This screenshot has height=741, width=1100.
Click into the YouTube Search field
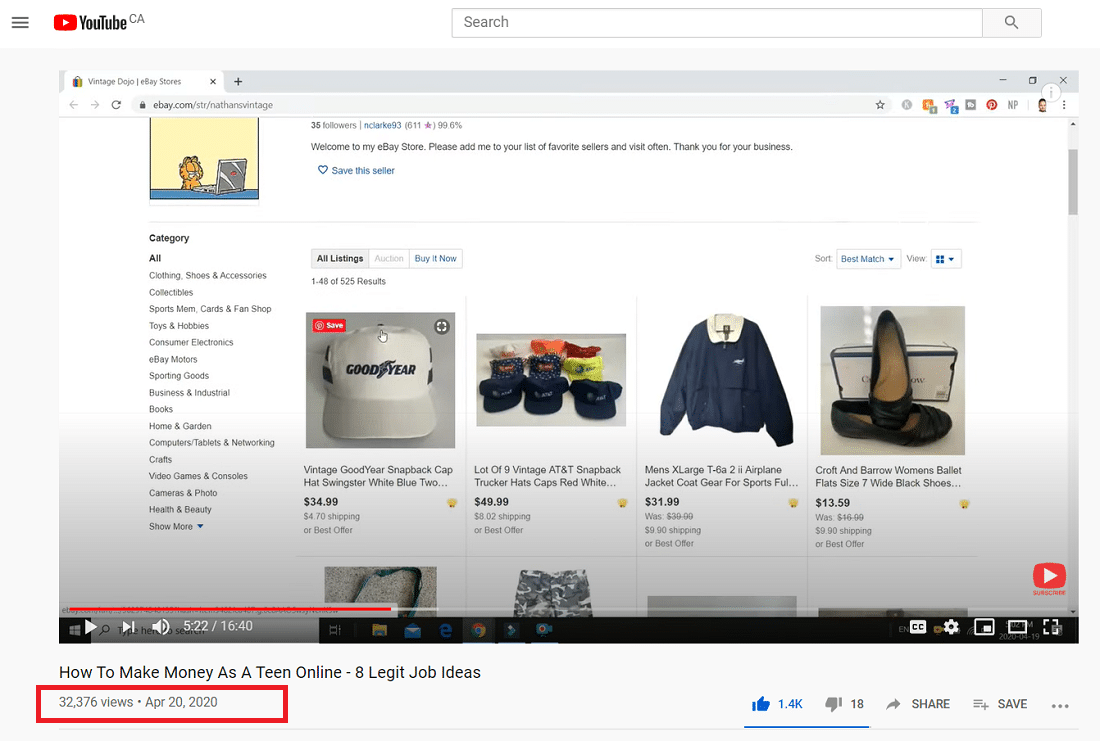tap(716, 22)
